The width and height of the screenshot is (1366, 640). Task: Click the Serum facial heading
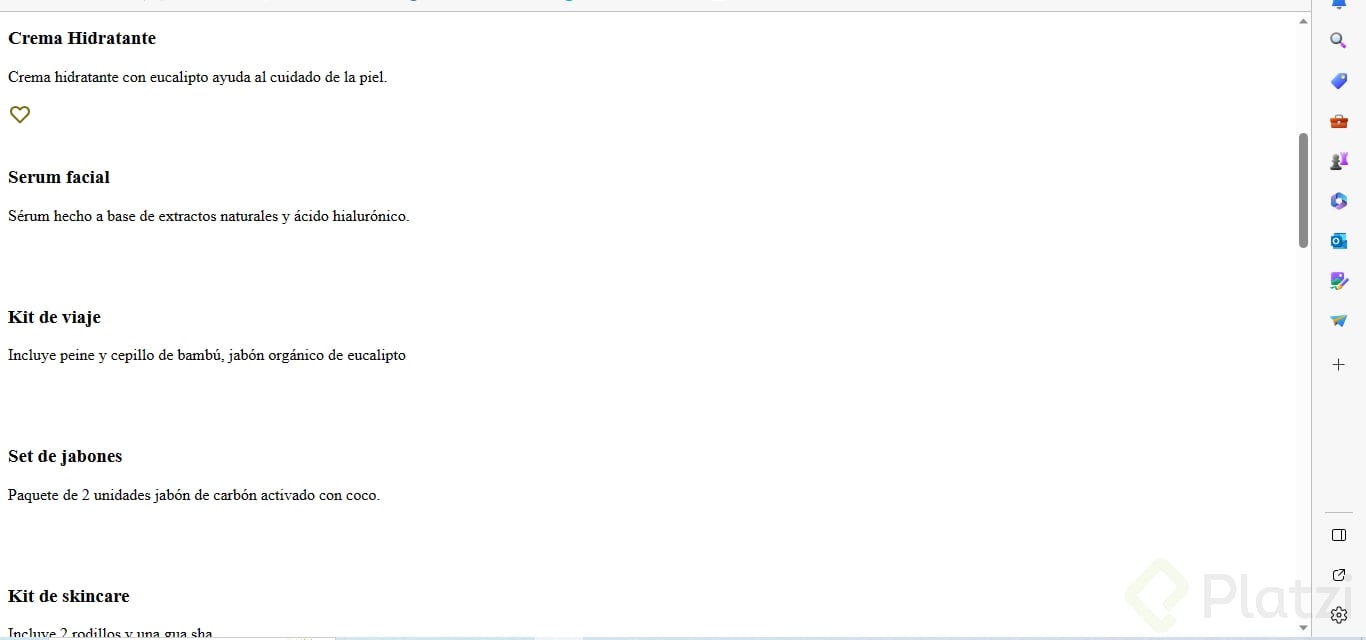click(59, 177)
